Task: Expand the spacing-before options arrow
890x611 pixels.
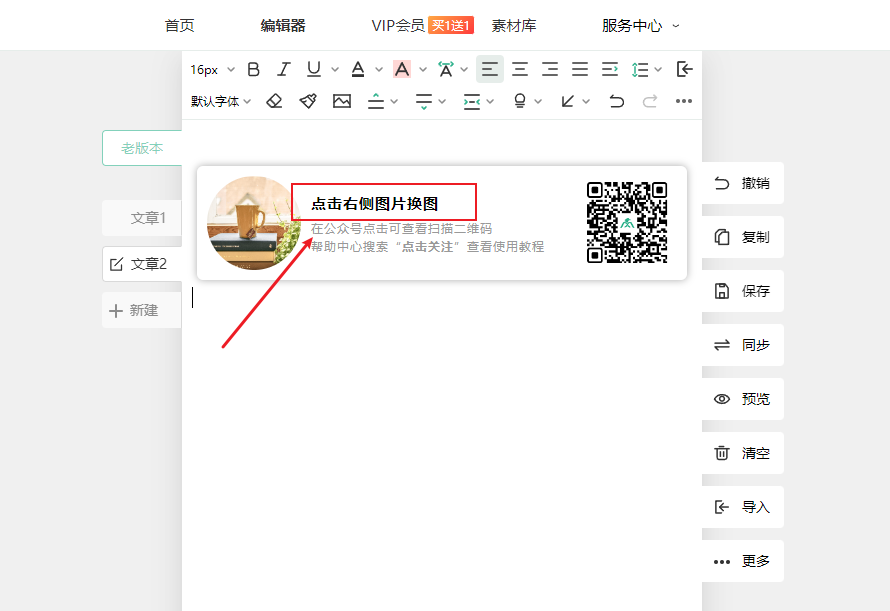Action: point(394,101)
